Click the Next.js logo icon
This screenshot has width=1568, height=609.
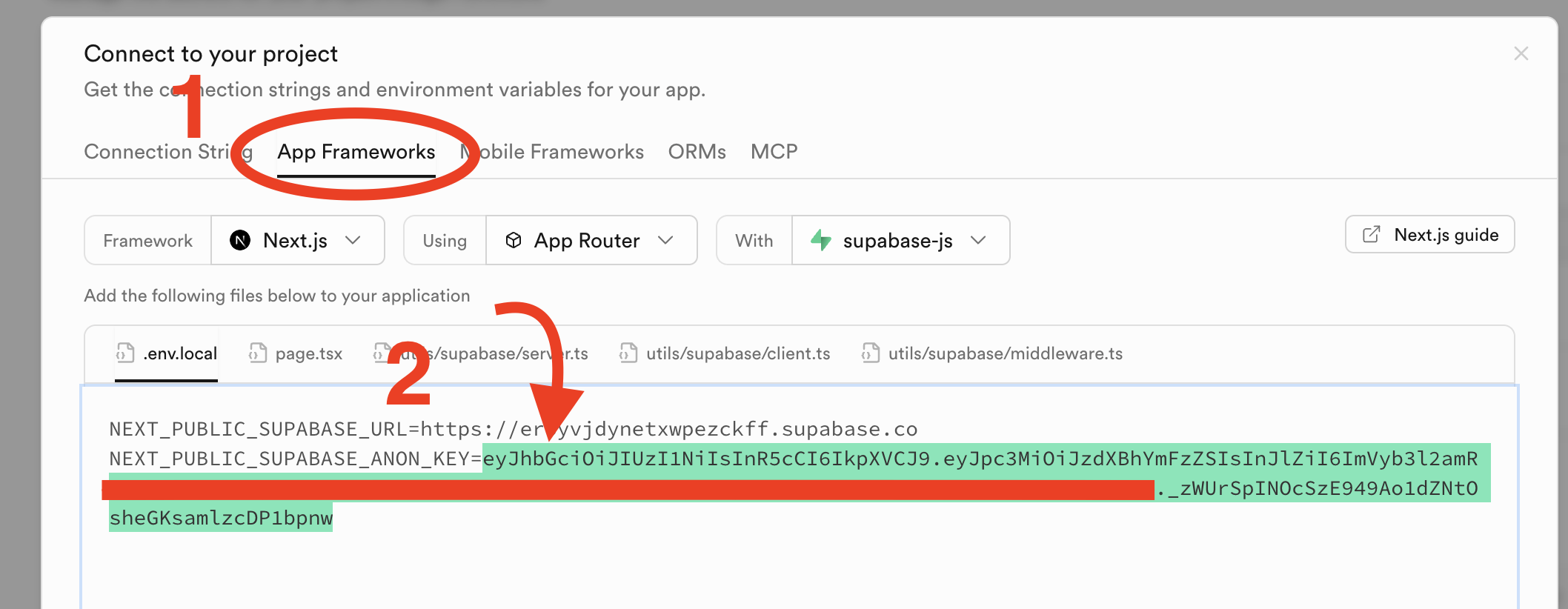click(x=240, y=240)
